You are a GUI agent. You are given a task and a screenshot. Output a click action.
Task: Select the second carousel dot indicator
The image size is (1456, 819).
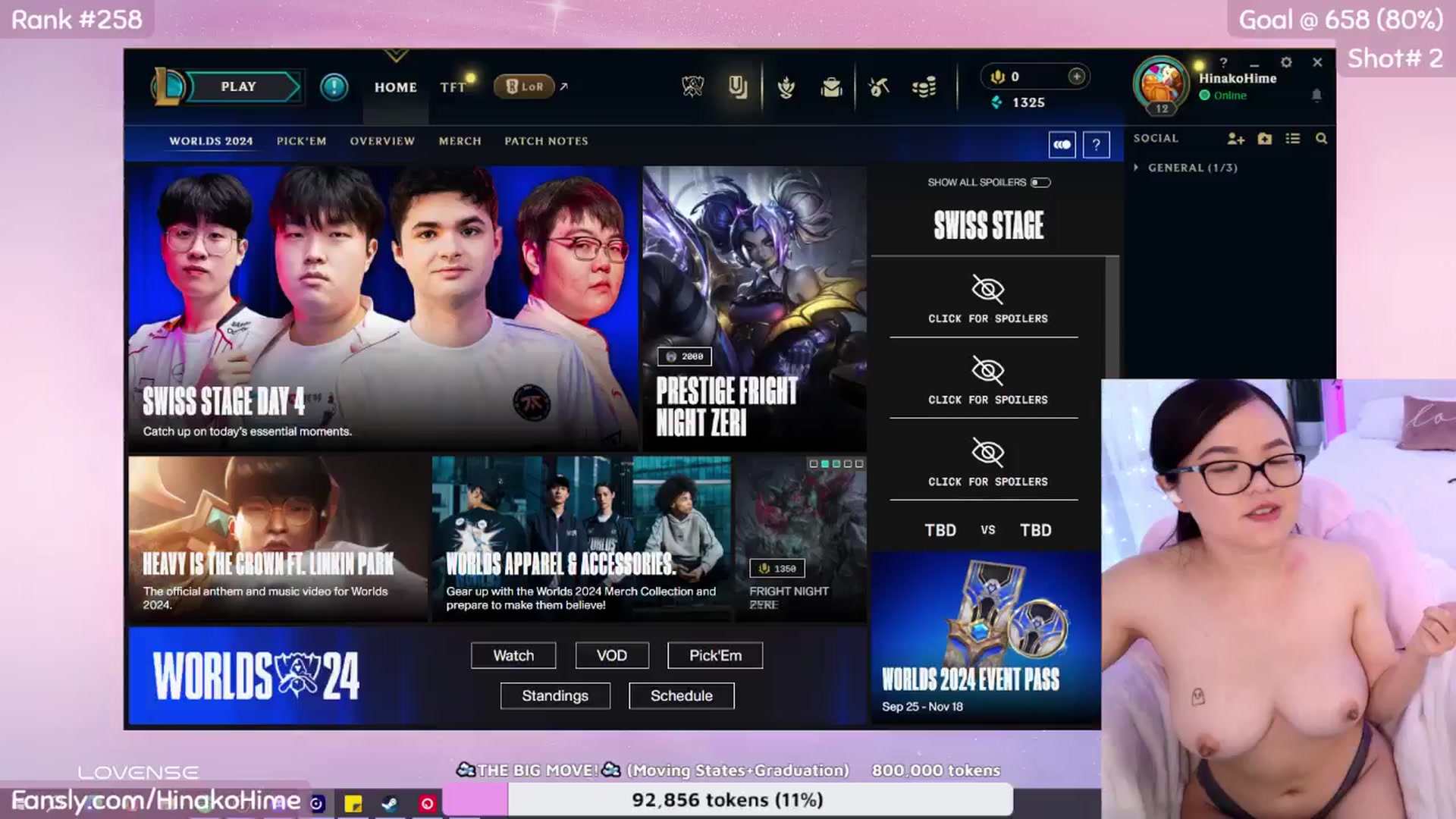(825, 463)
